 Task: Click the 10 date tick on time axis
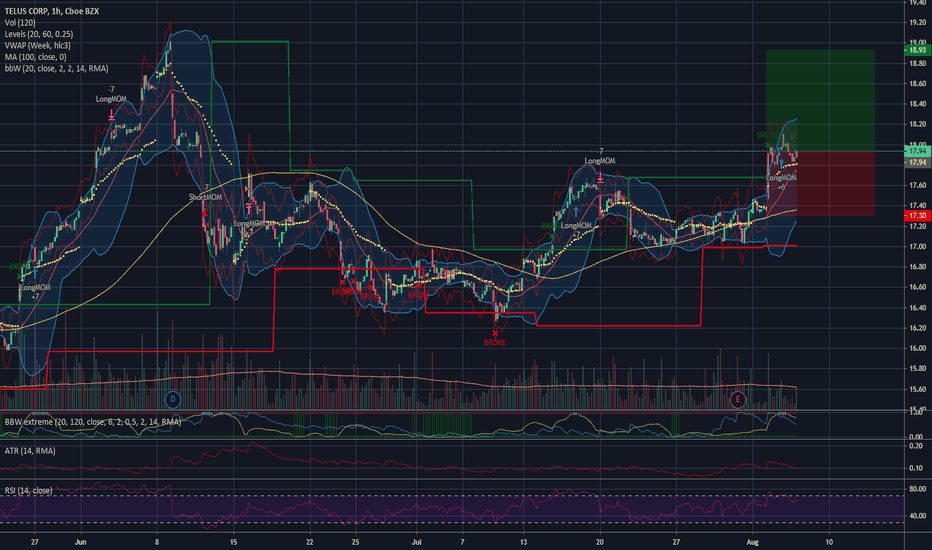point(829,542)
